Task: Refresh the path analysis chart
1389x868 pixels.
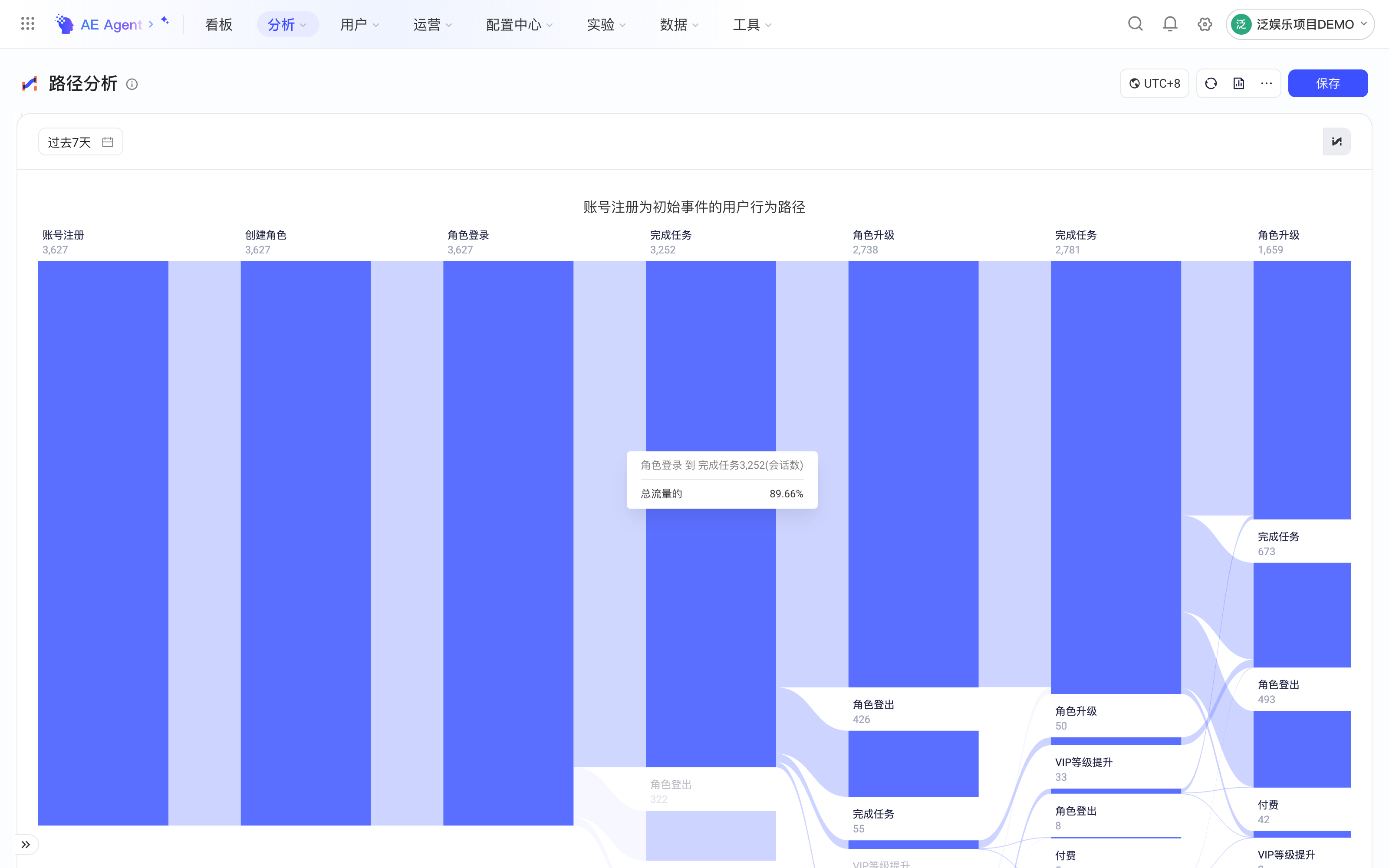Action: tap(1211, 83)
